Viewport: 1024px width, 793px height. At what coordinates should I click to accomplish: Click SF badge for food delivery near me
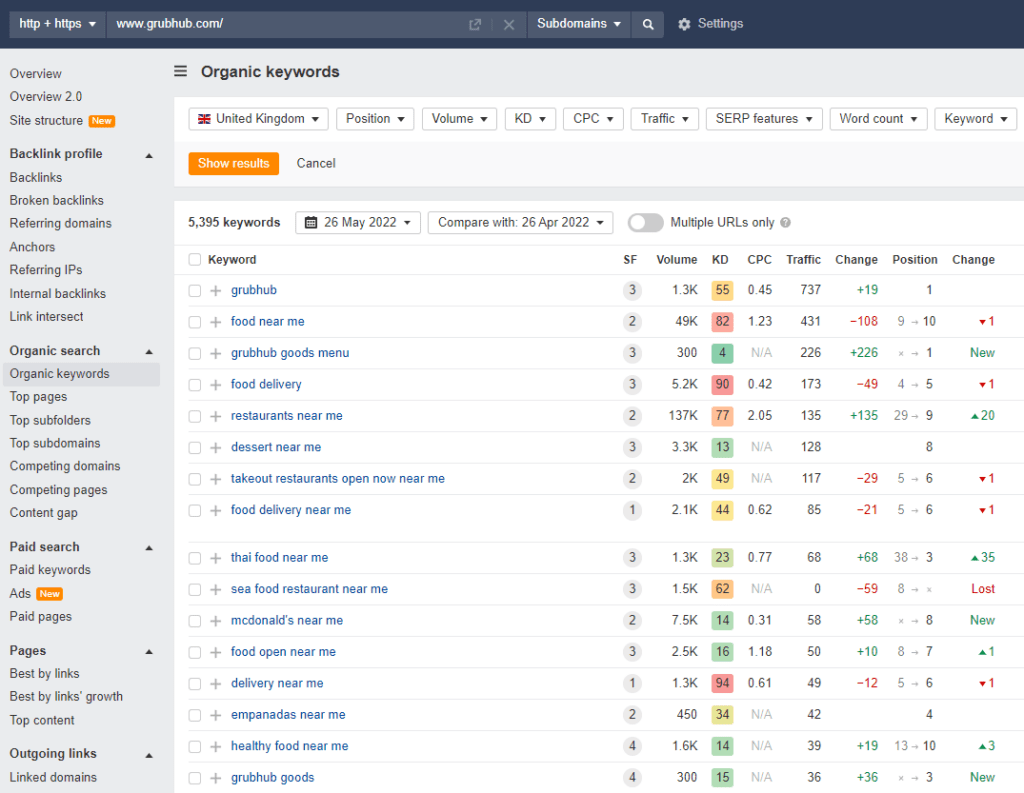[x=632, y=510]
